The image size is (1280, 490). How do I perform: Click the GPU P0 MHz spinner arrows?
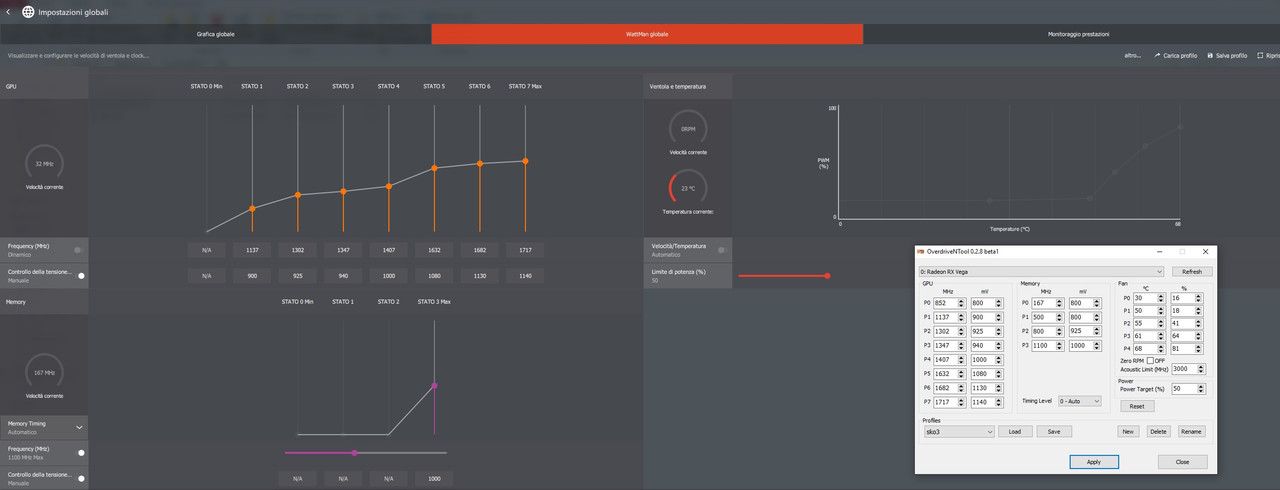tap(963, 302)
